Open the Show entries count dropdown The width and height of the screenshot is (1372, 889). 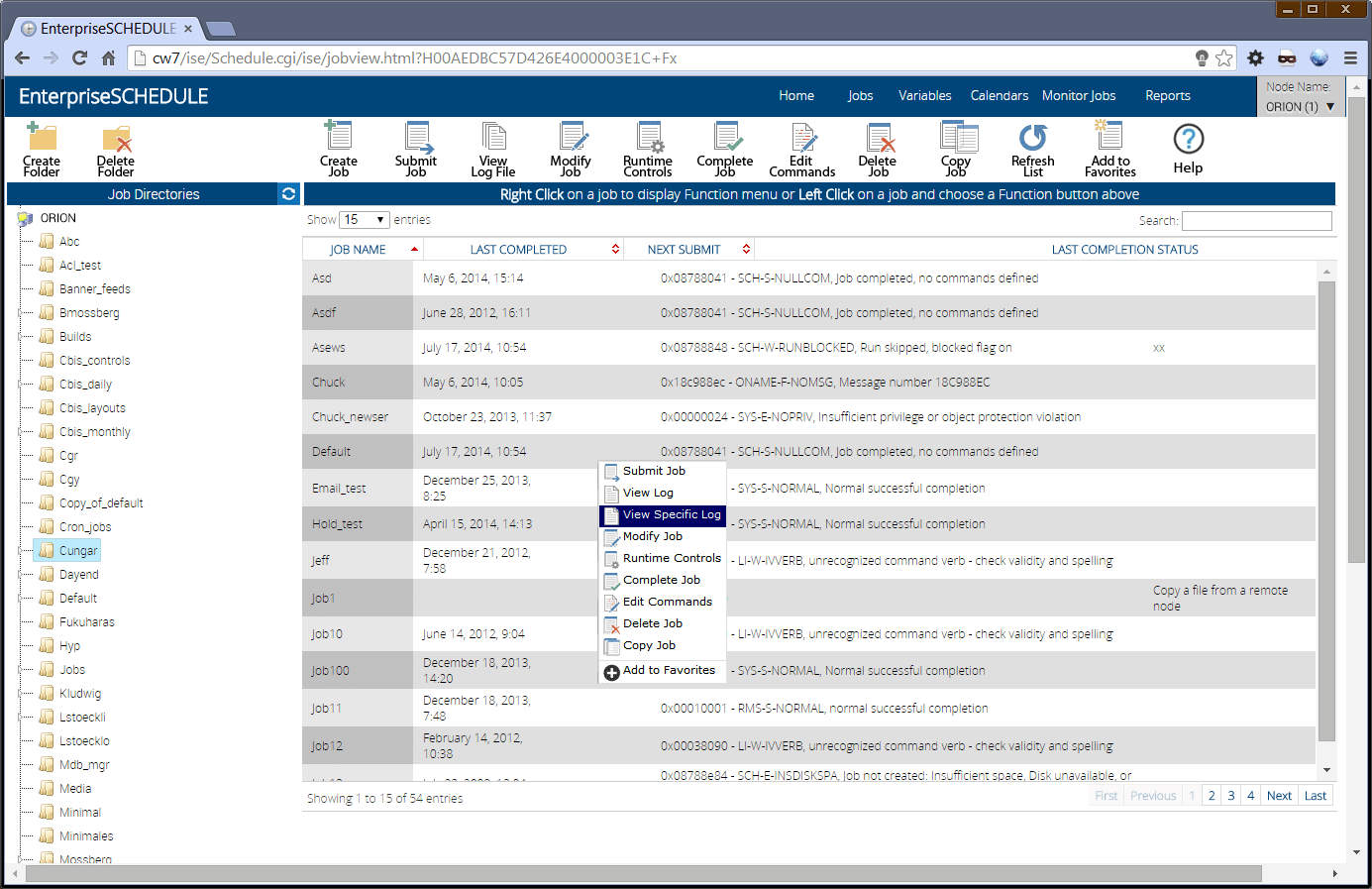[365, 220]
